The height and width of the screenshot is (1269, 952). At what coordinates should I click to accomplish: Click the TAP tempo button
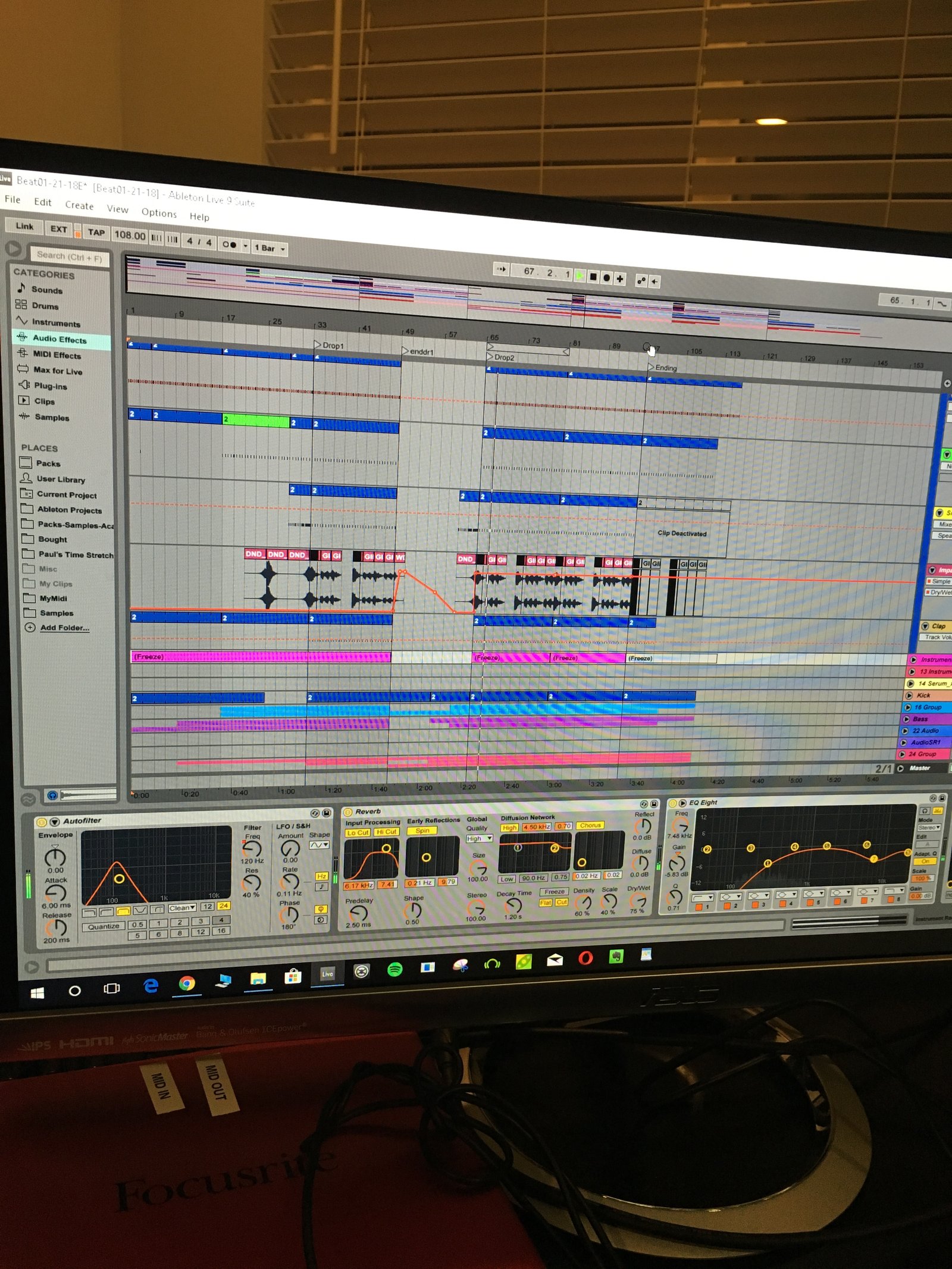(96, 233)
